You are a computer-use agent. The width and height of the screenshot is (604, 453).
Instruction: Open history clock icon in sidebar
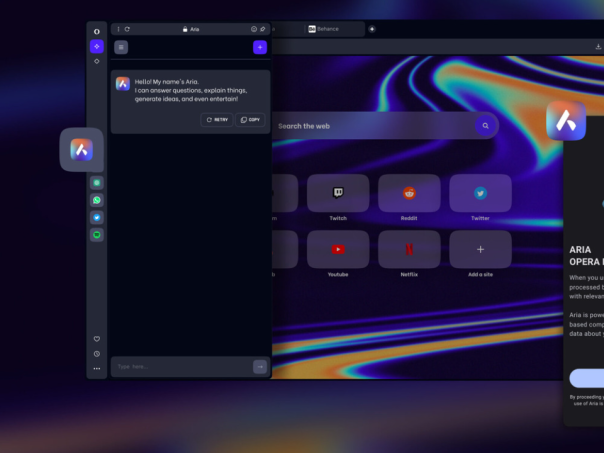click(x=97, y=354)
